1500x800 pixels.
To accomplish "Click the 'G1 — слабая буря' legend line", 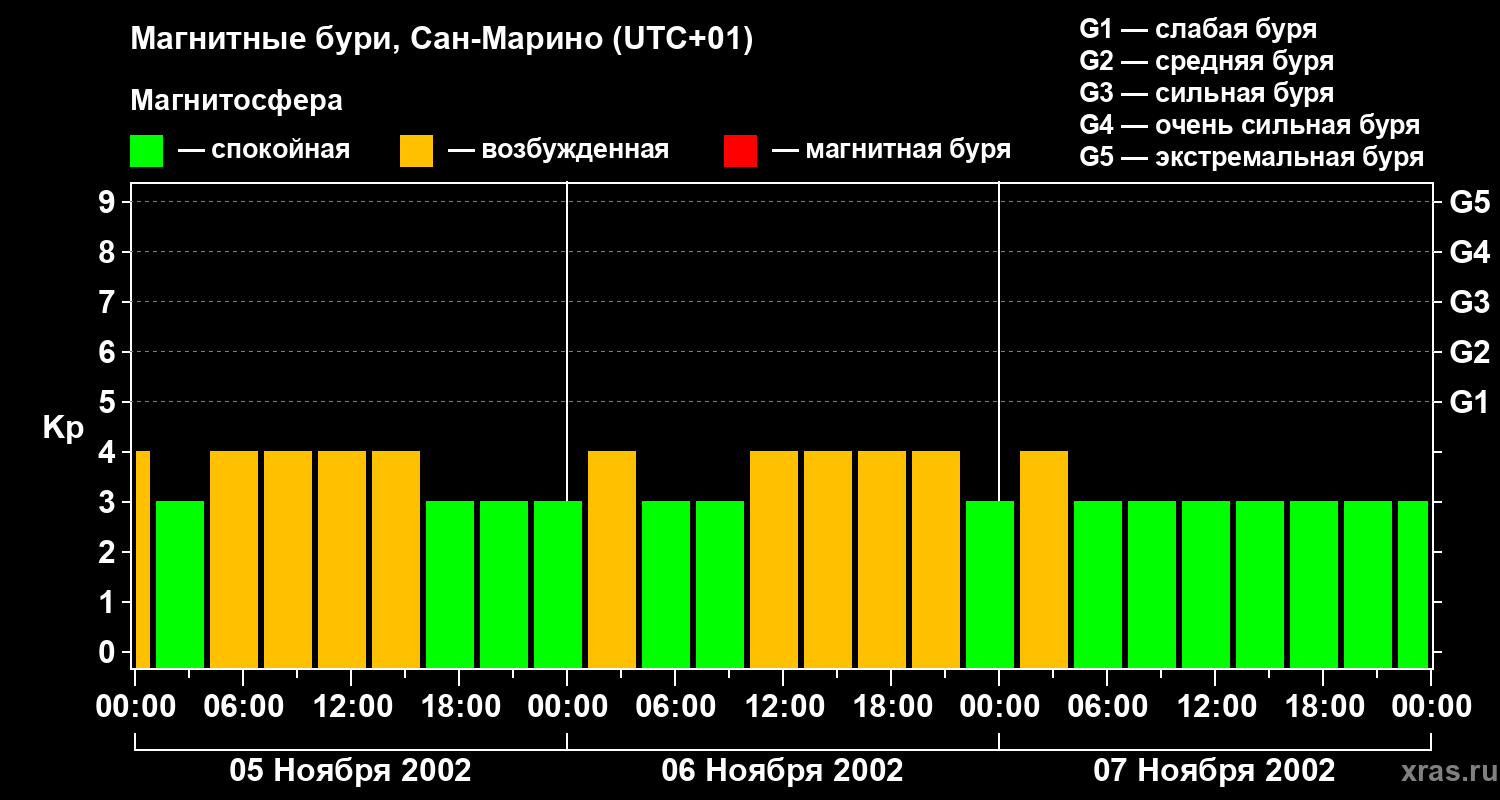I will coord(1198,29).
